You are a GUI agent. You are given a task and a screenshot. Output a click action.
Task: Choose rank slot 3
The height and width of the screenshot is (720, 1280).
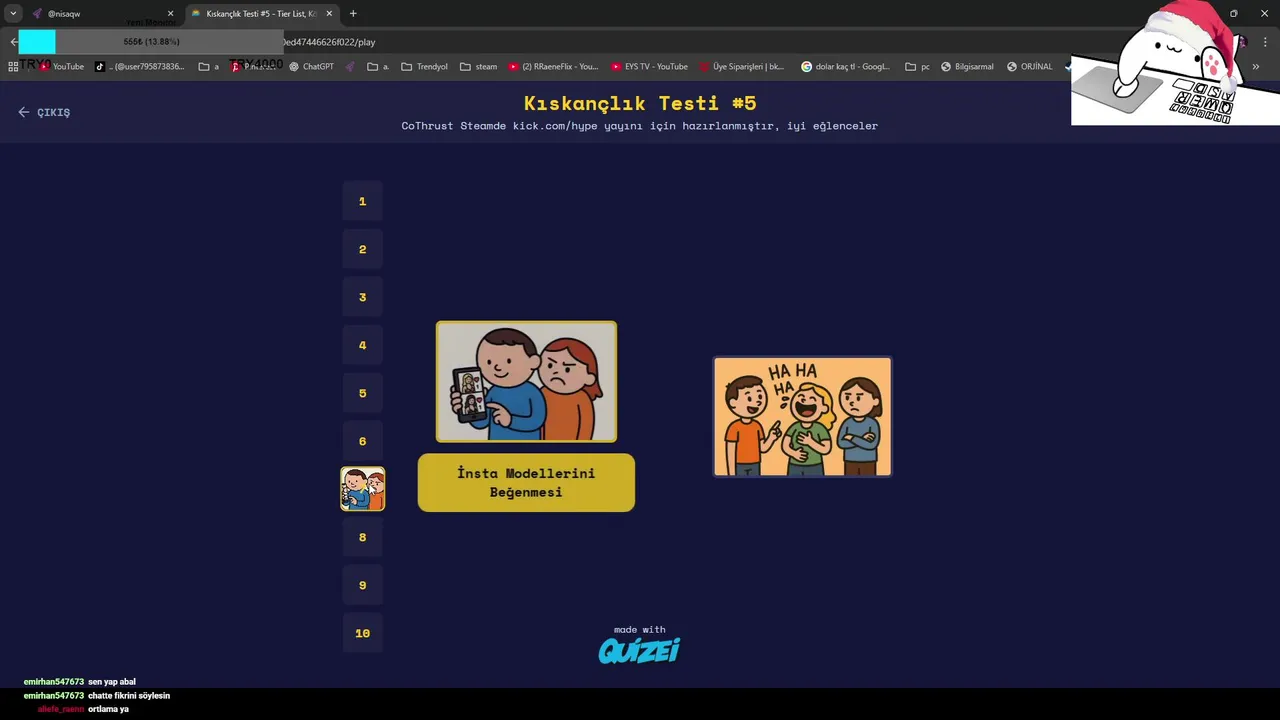point(363,297)
